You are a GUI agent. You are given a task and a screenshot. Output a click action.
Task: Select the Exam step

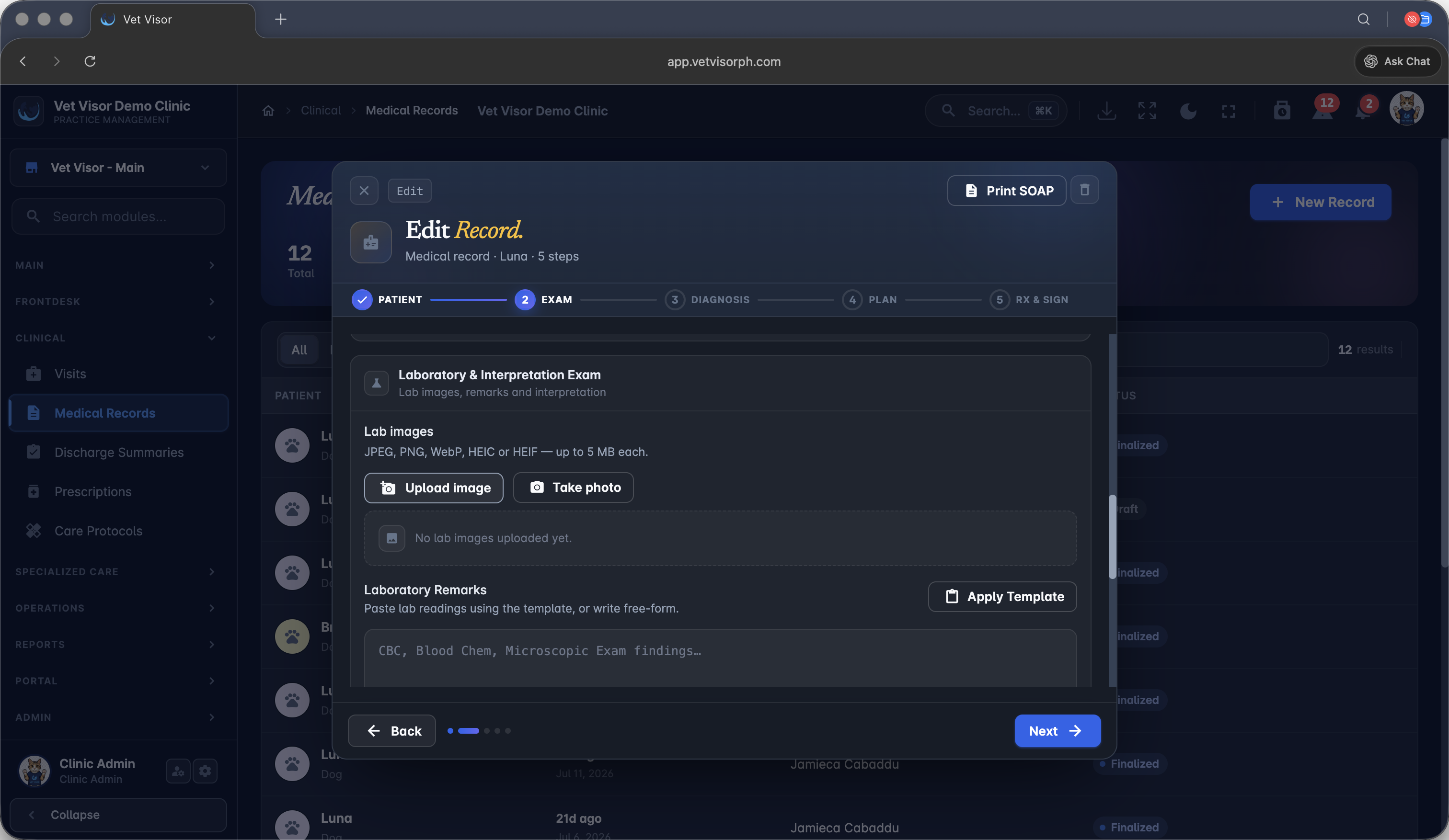[x=543, y=299]
